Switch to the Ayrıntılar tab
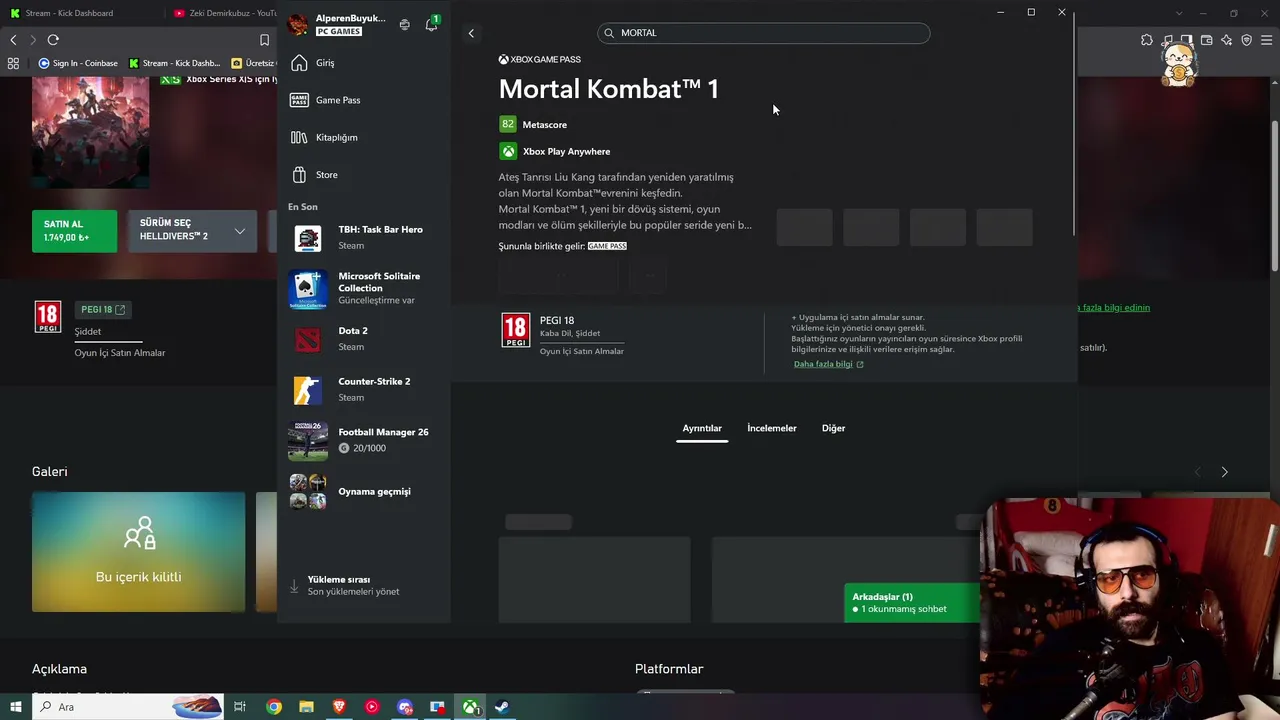 click(702, 428)
